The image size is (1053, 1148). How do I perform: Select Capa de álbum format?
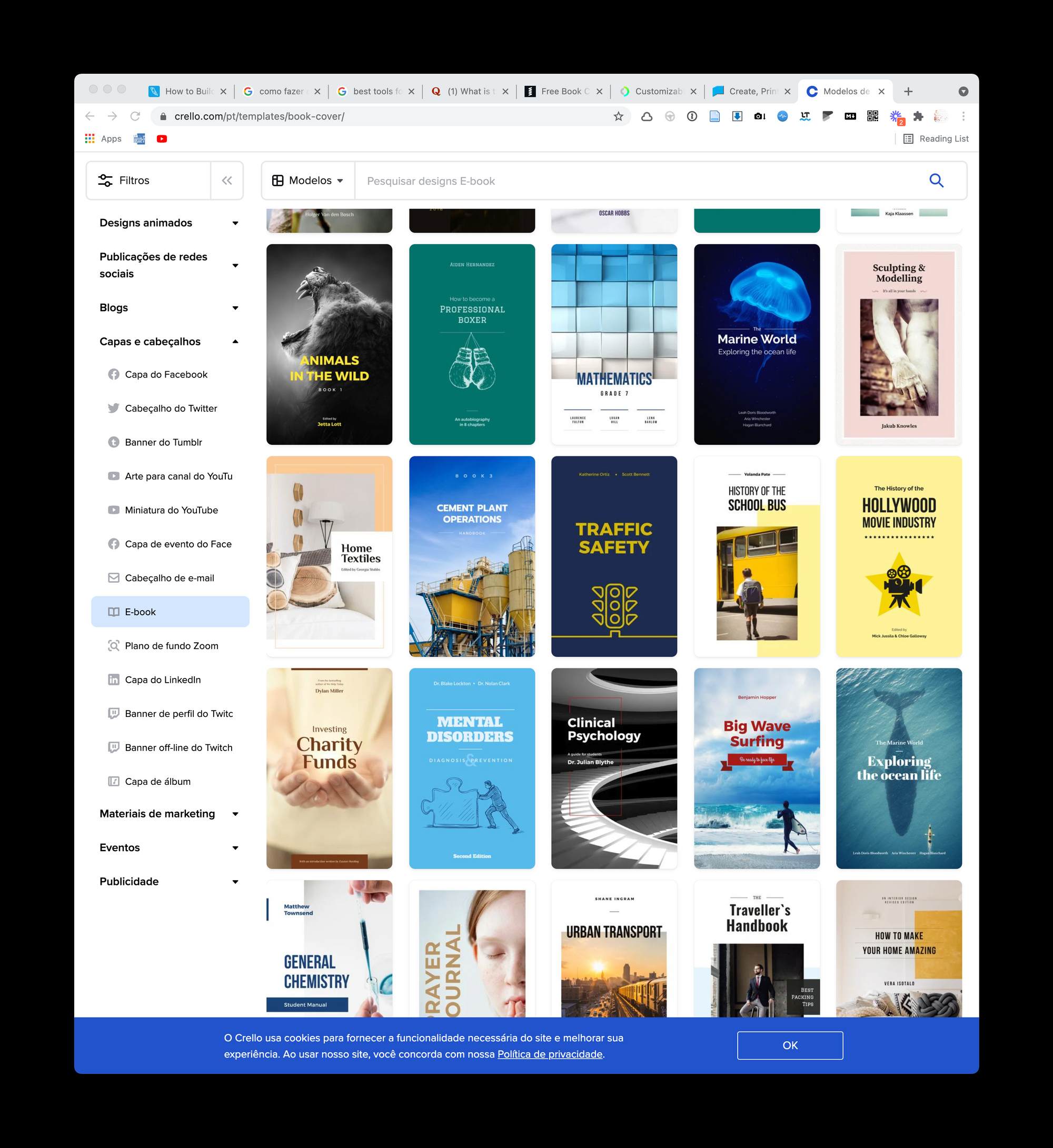coord(171,781)
